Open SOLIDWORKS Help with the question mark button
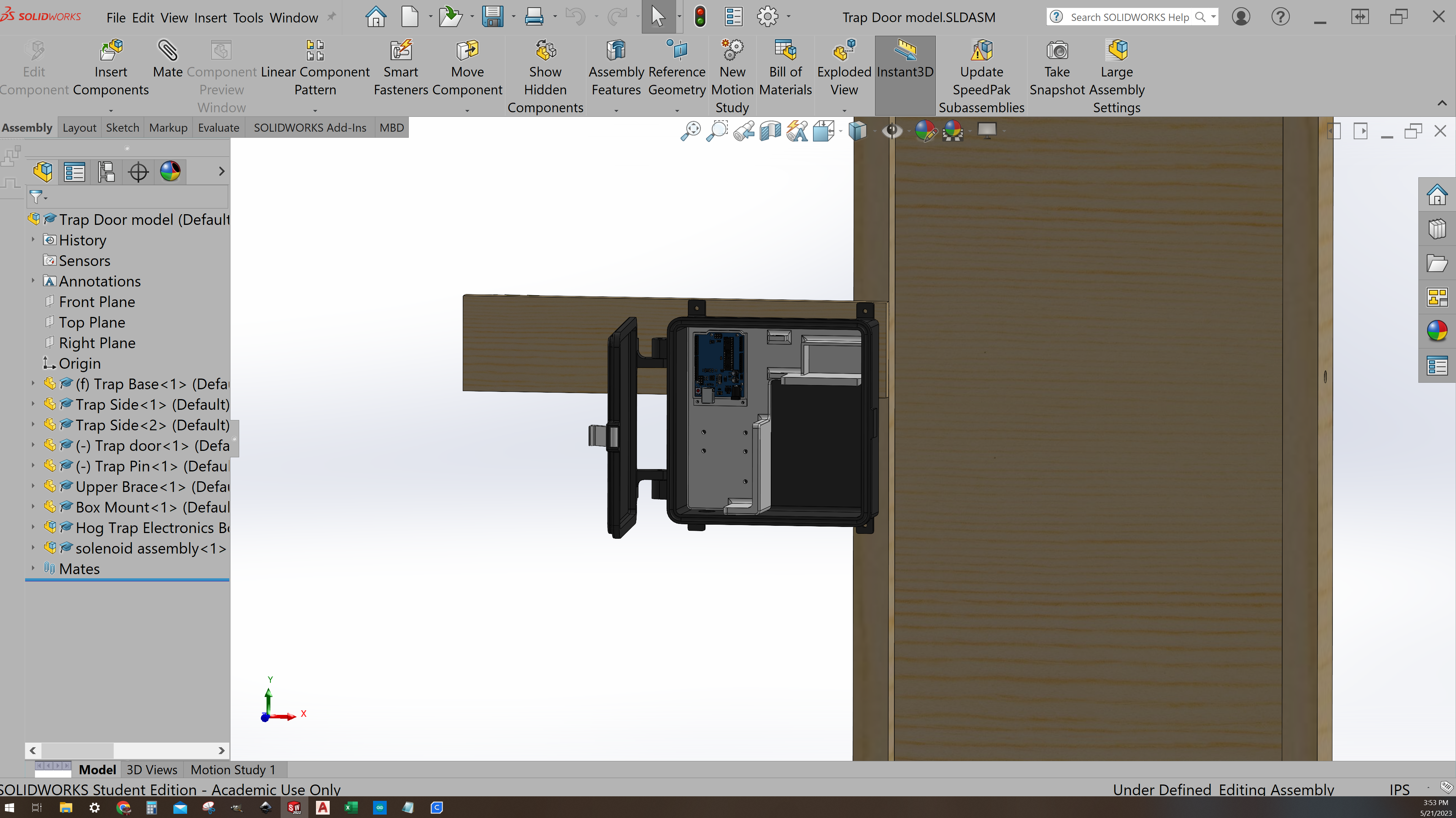Screen dimensions: 1456x818 click(1280, 16)
